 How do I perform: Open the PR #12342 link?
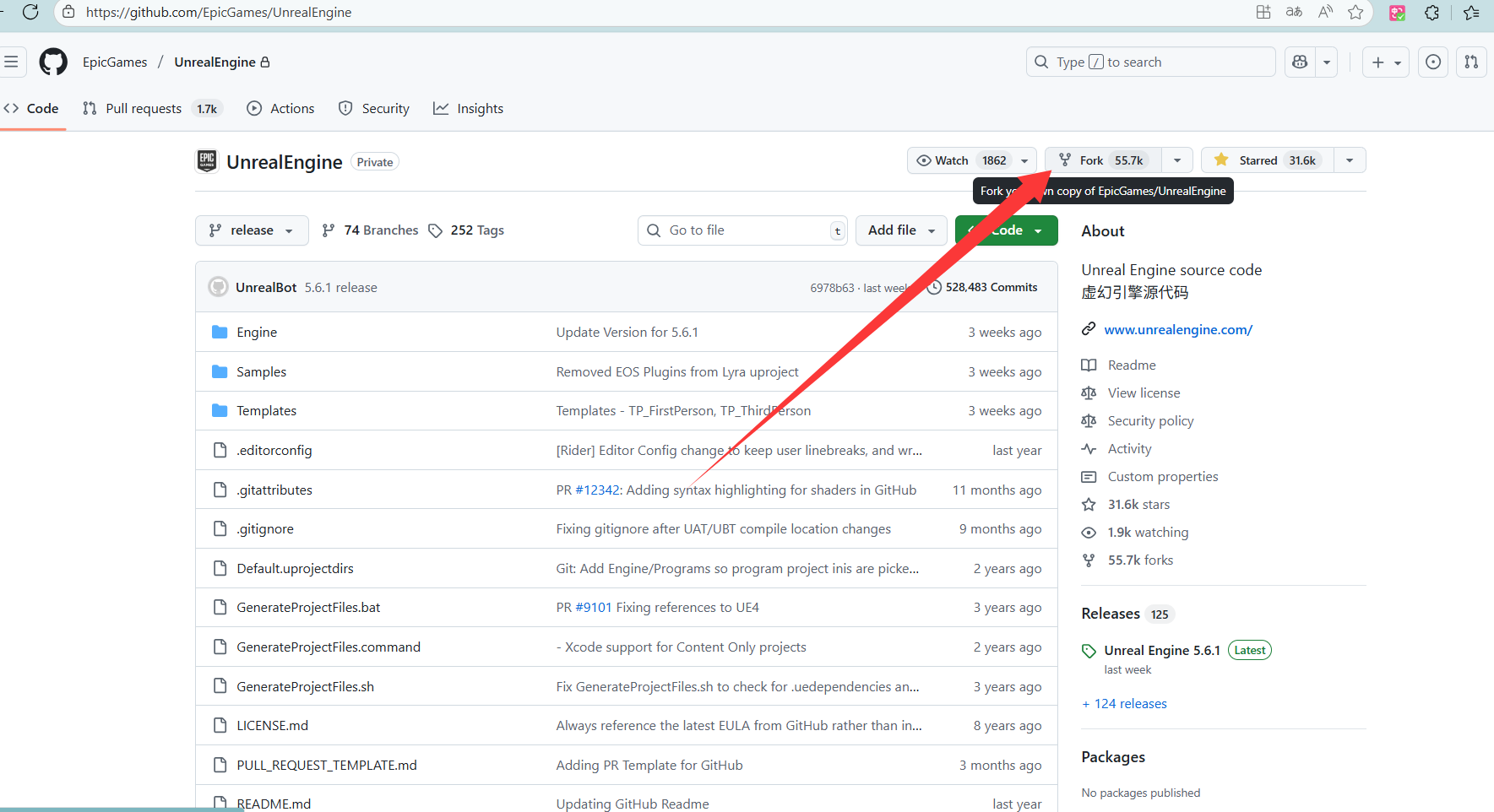coord(598,490)
